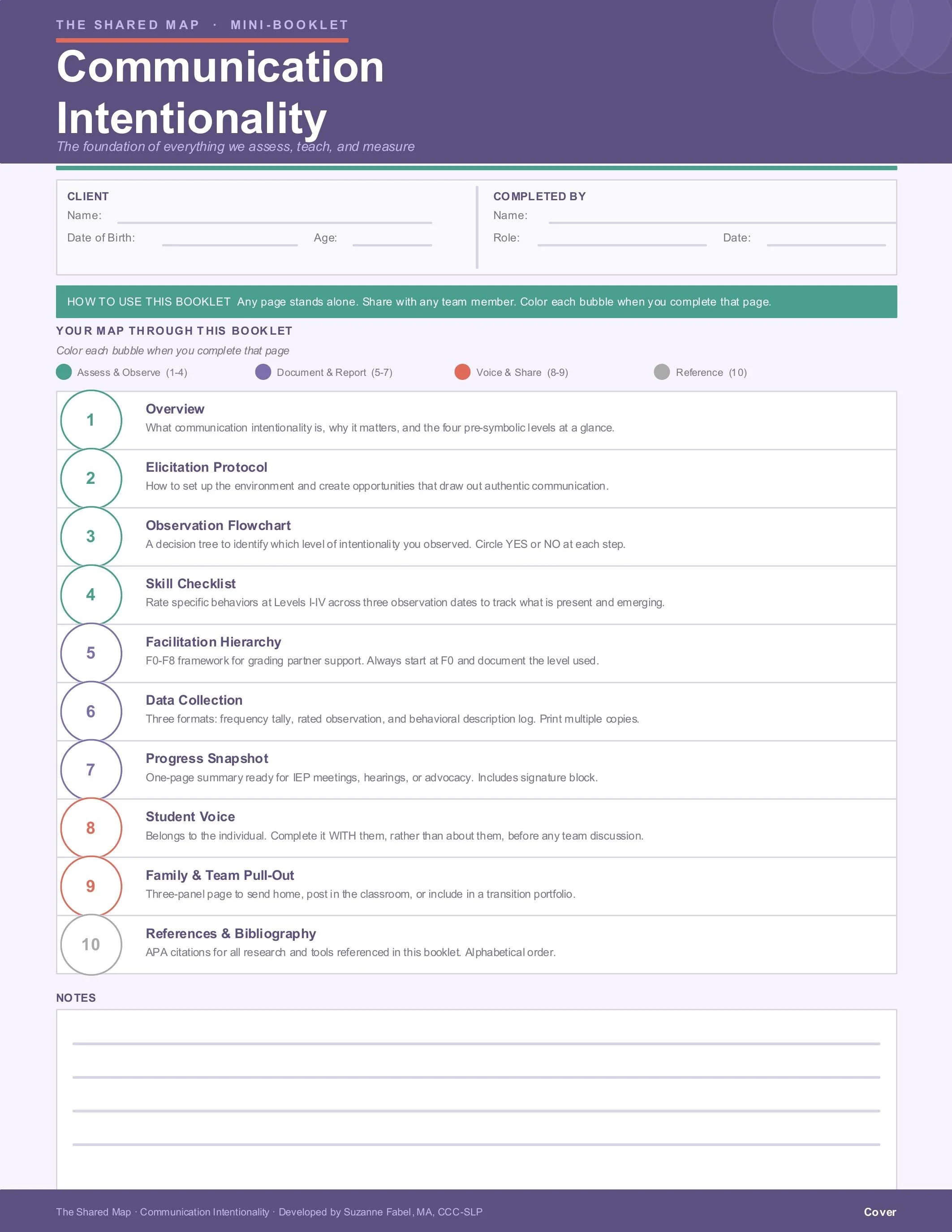Click bubble 6 beside Data Collection

point(91,711)
